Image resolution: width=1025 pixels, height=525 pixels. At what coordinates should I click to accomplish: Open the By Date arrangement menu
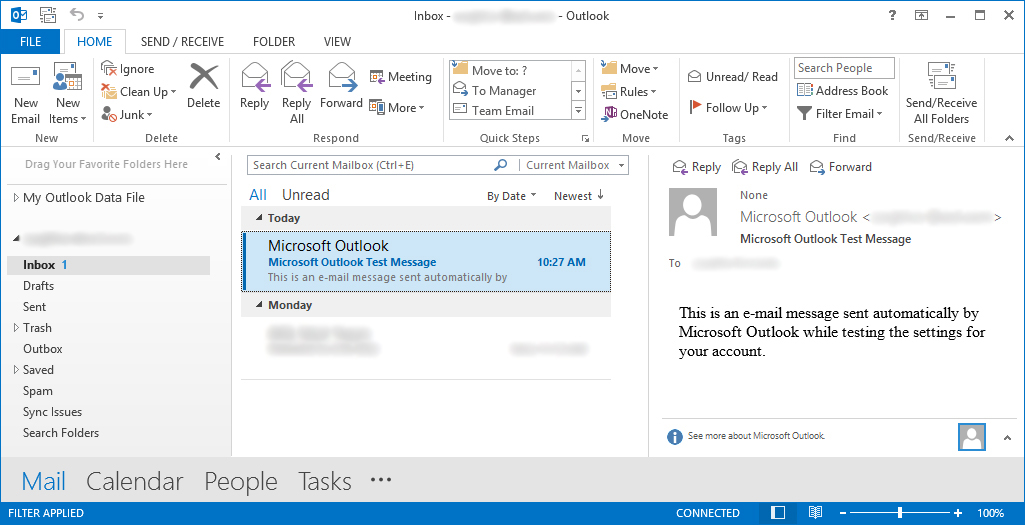pyautogui.click(x=511, y=195)
